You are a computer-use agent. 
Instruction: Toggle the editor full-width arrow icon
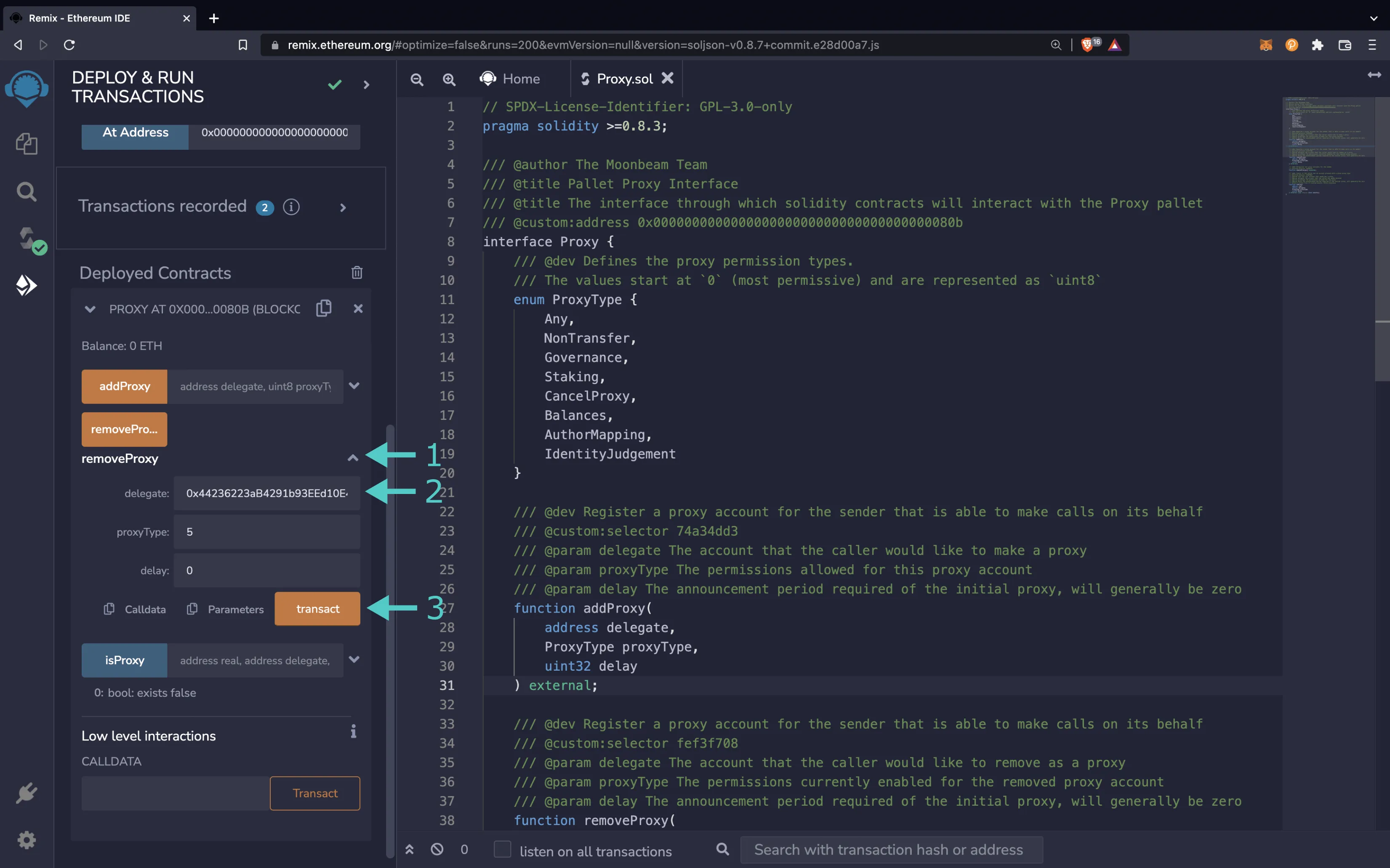1374,75
